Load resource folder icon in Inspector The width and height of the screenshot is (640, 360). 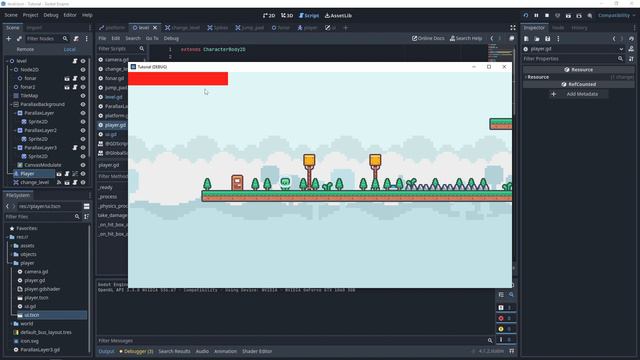pos(537,39)
